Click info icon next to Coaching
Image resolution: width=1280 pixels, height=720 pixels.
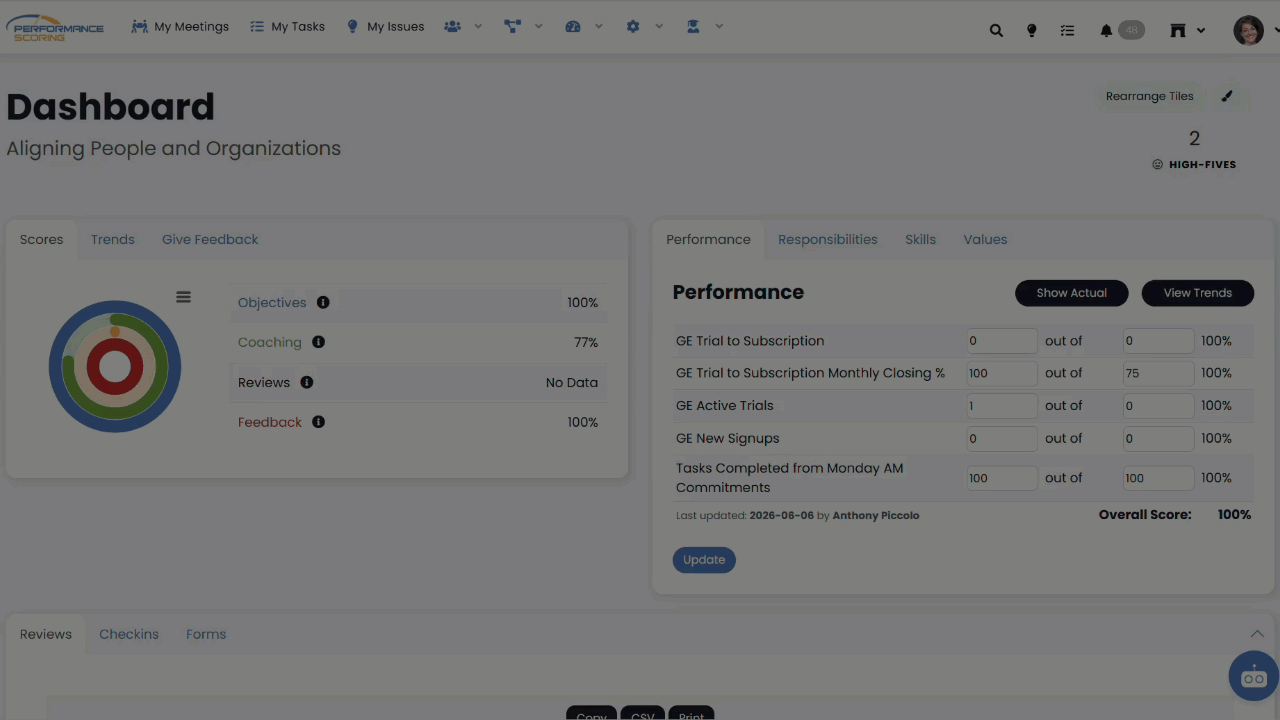(318, 342)
